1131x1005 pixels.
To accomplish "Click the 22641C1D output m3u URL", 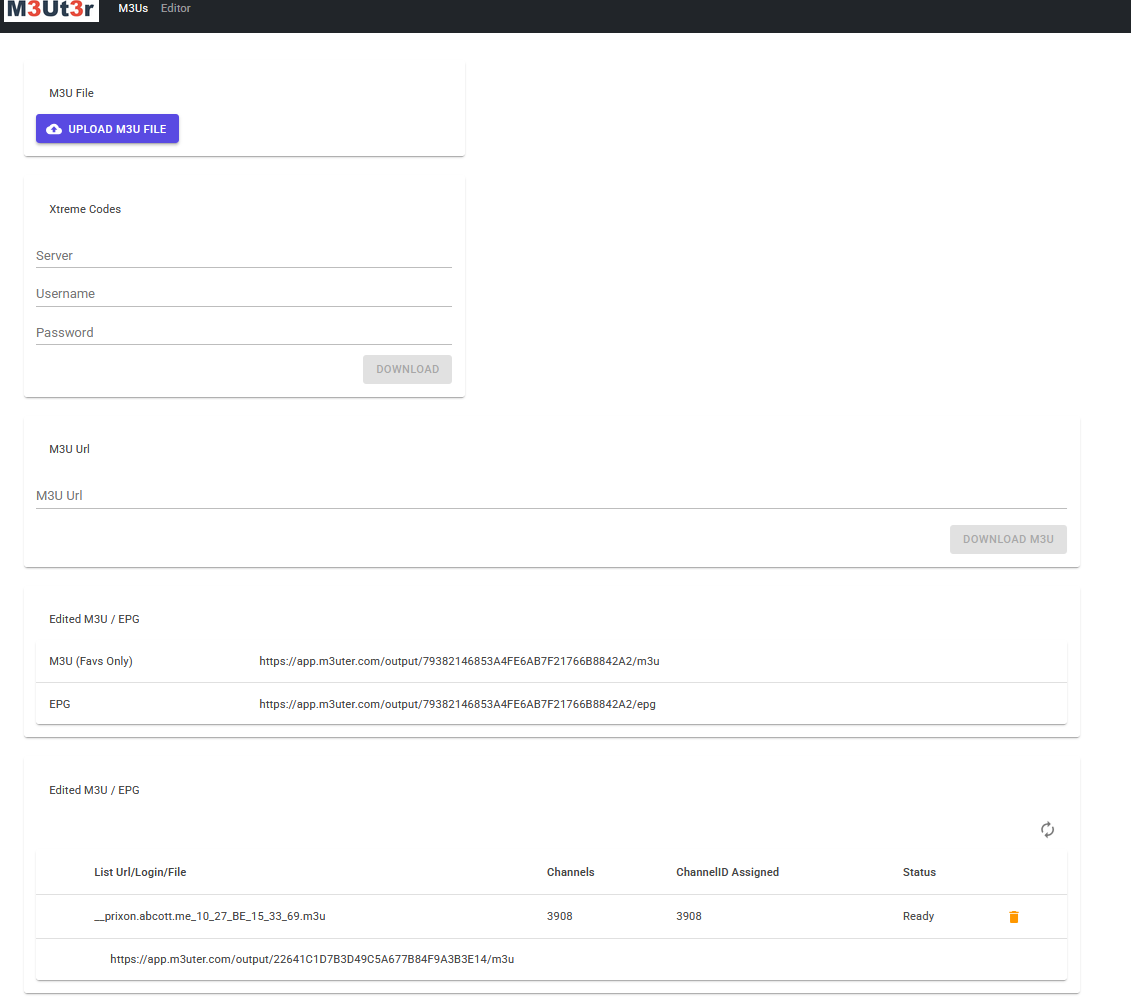I will pyautogui.click(x=312, y=959).
